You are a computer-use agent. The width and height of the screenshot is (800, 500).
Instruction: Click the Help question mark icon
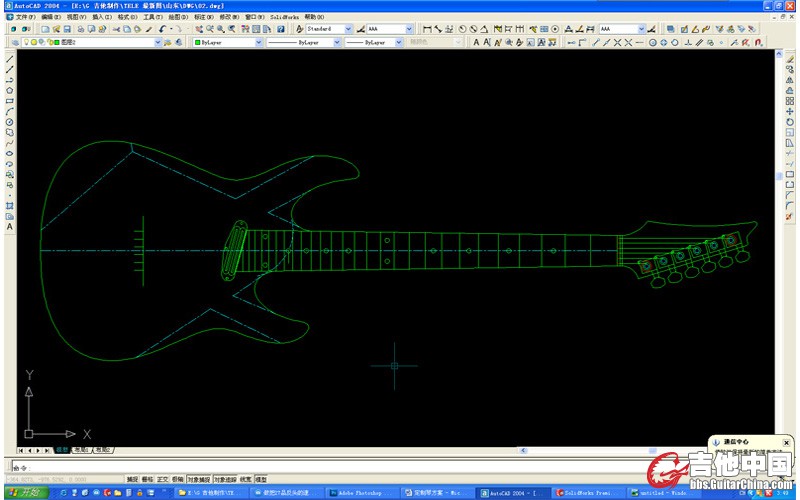[281, 29]
